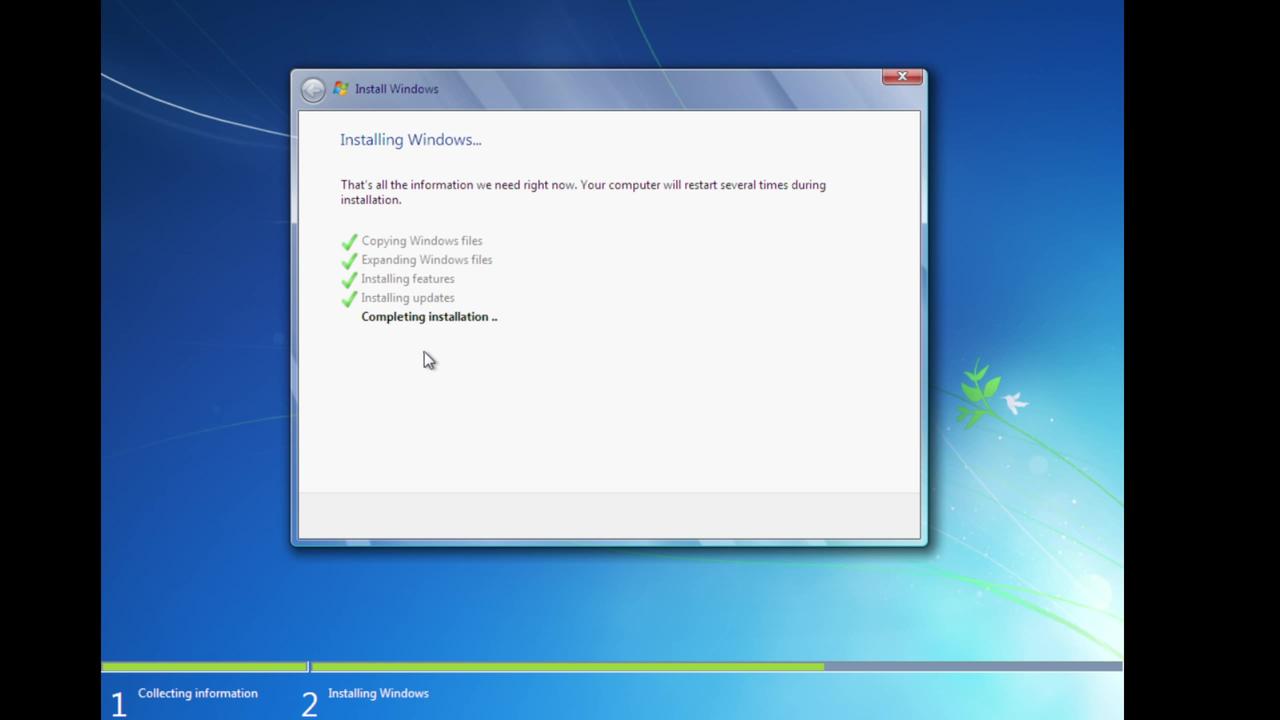Image resolution: width=1280 pixels, height=720 pixels.
Task: Click the Install Windows title bar text
Action: [396, 88]
